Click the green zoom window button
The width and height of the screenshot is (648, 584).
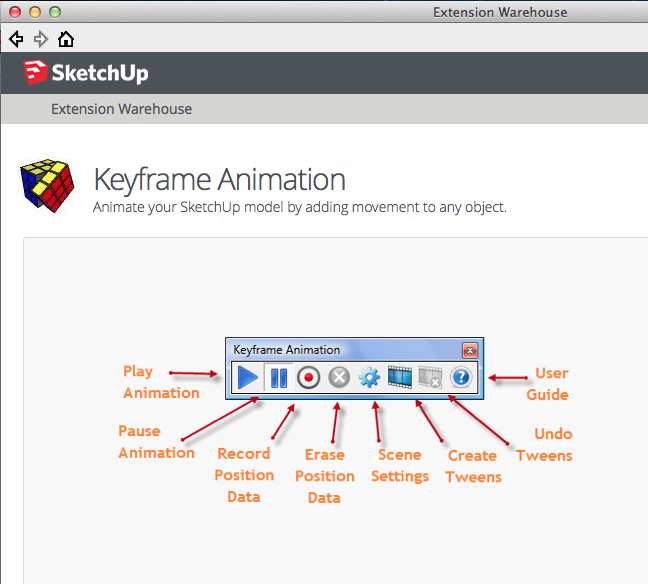[55, 12]
